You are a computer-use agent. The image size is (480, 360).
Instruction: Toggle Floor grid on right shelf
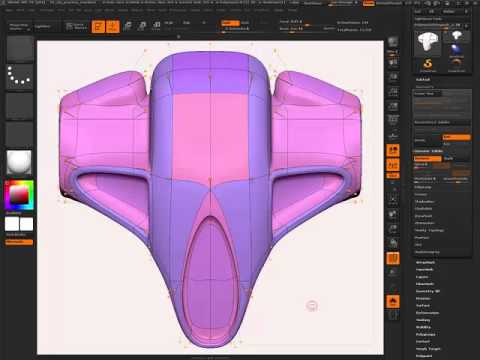click(393, 135)
